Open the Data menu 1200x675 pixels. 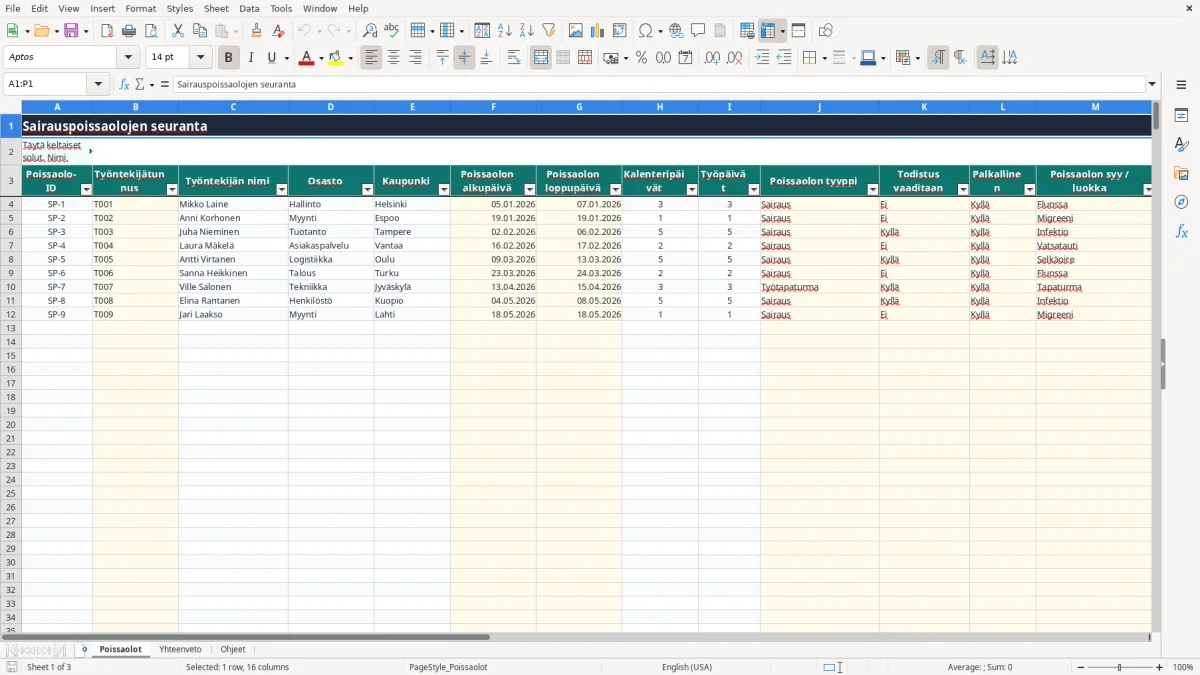(x=249, y=8)
